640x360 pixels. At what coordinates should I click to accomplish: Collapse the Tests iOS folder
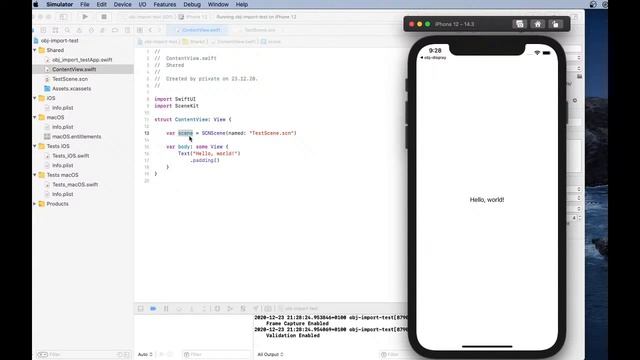click(35, 146)
